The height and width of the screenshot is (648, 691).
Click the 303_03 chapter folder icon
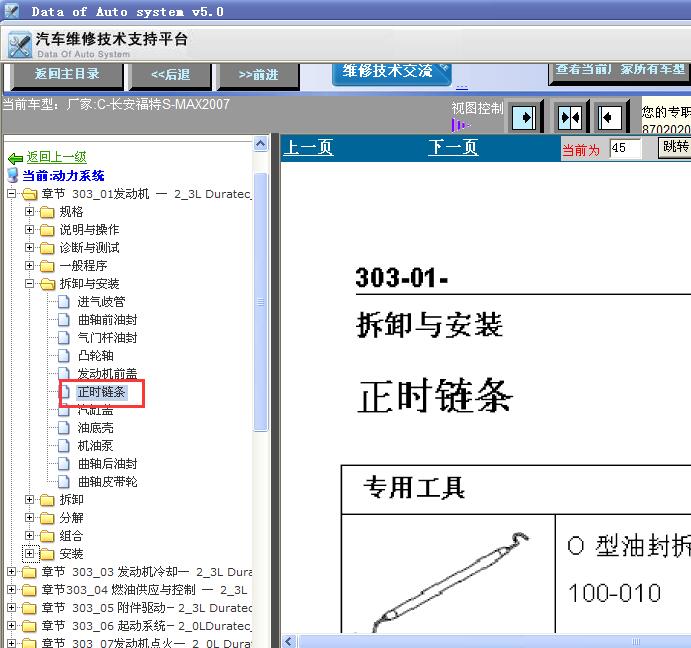coord(29,573)
